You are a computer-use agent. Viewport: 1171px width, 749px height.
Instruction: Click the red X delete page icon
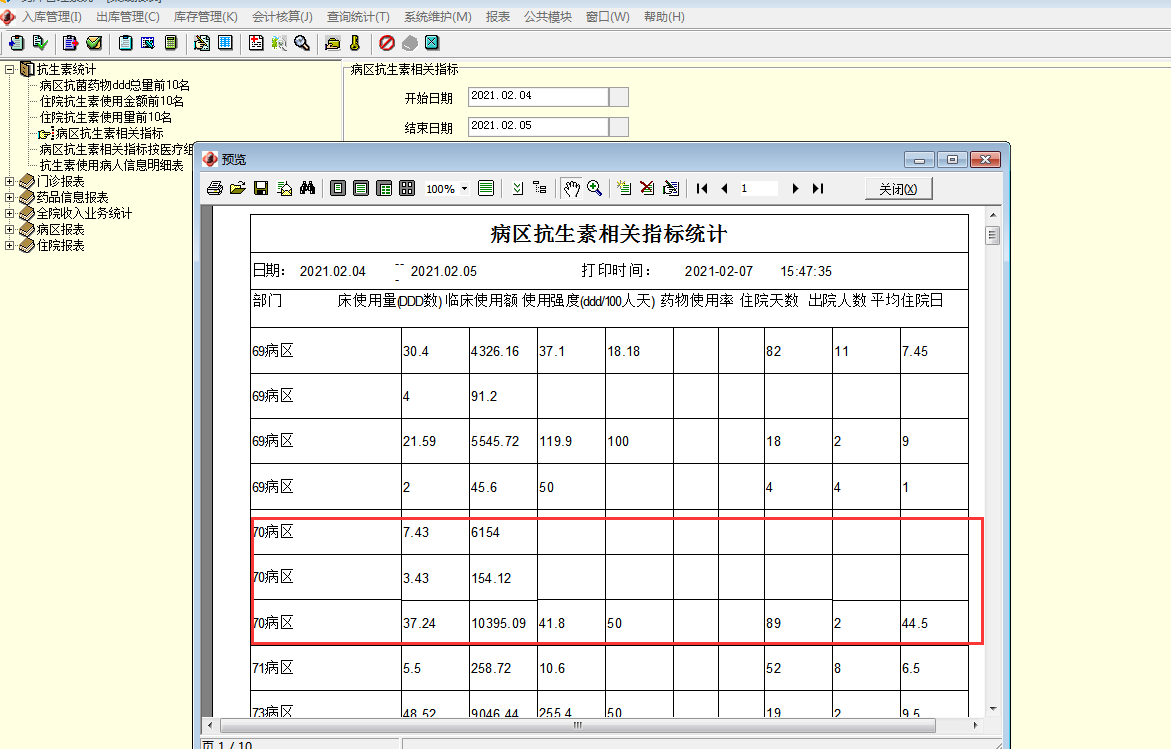coord(647,188)
